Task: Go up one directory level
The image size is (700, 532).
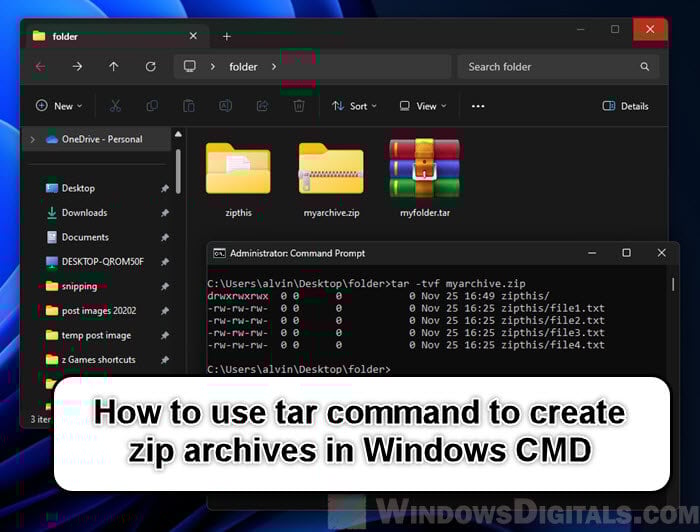Action: (x=113, y=67)
